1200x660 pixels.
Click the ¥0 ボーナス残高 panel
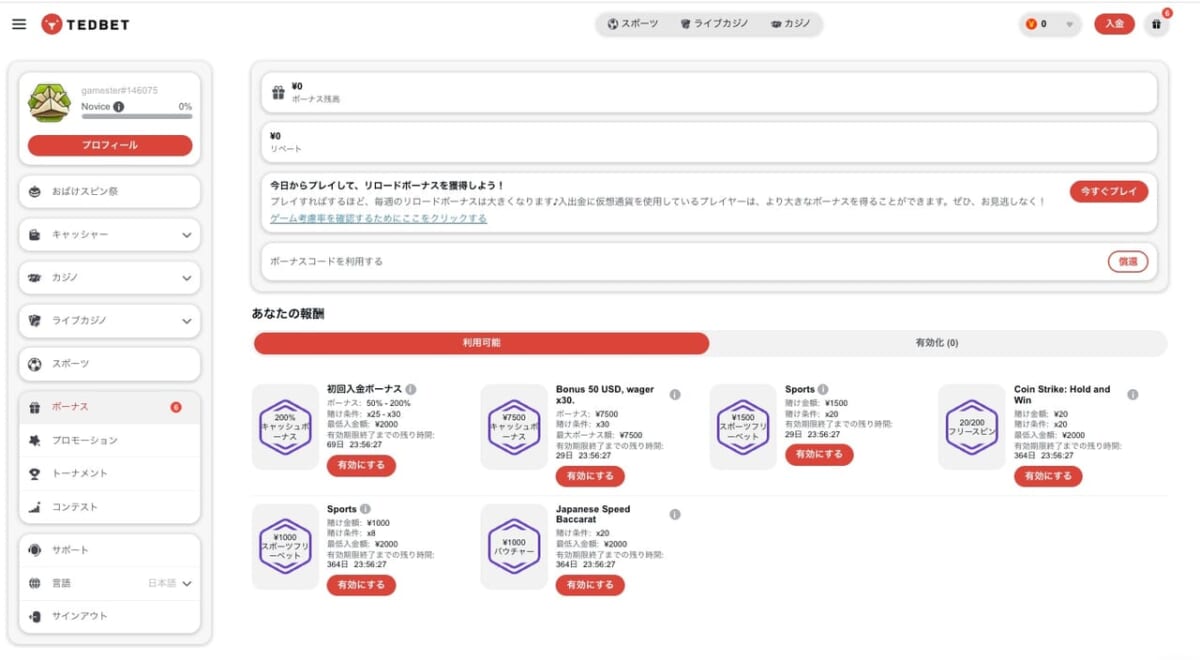click(x=709, y=92)
